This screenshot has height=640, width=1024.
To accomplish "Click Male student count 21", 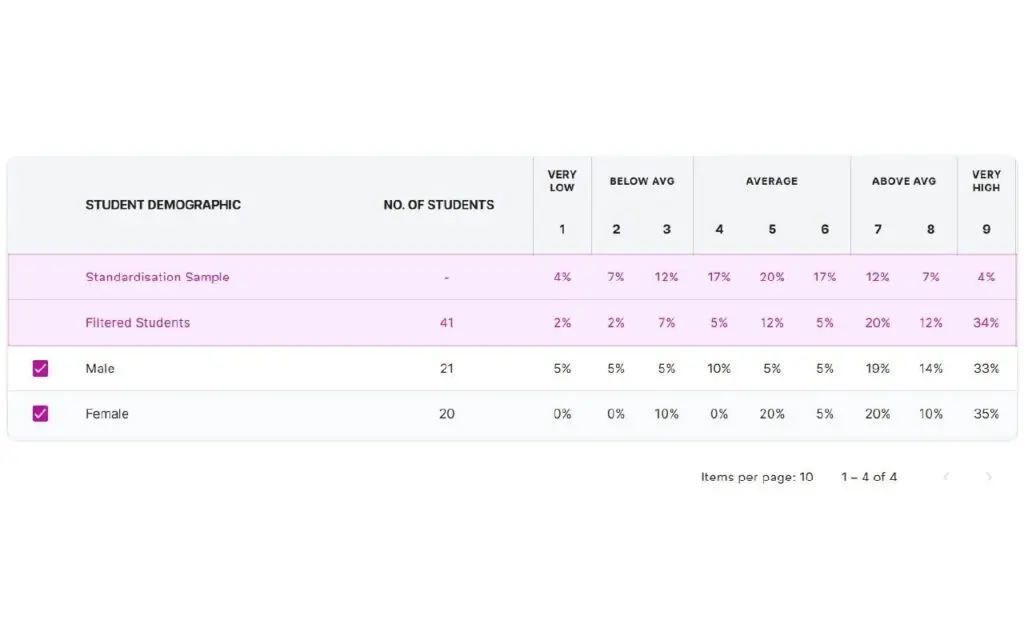I will pyautogui.click(x=446, y=369).
